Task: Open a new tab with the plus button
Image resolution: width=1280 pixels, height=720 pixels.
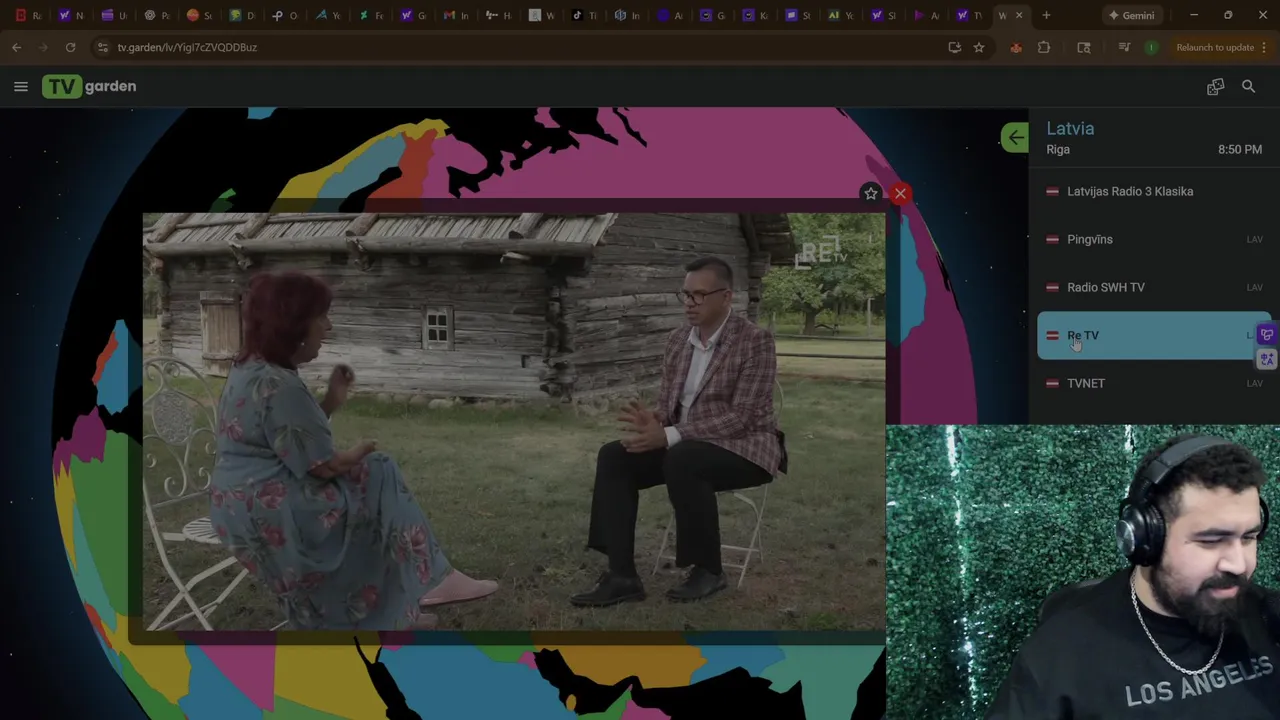Action: (x=1046, y=15)
